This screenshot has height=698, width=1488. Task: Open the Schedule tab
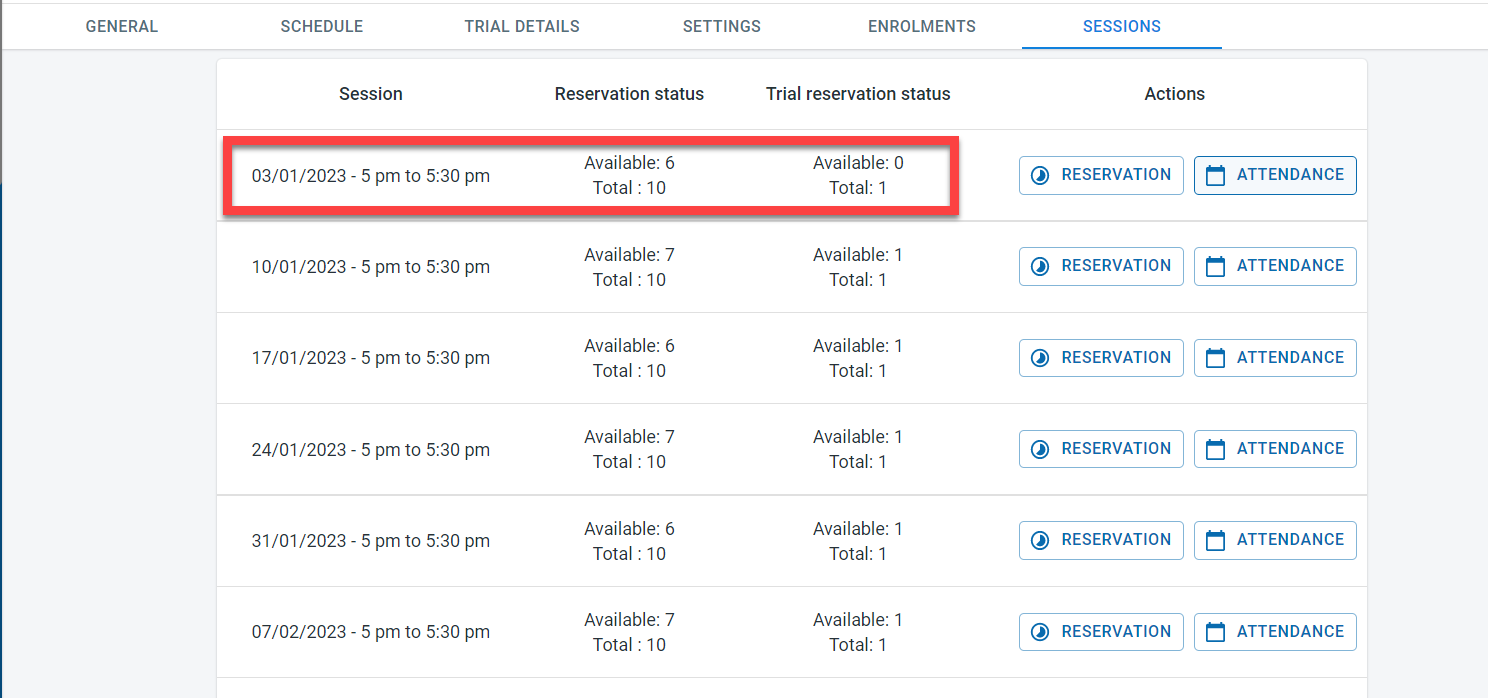click(x=321, y=27)
